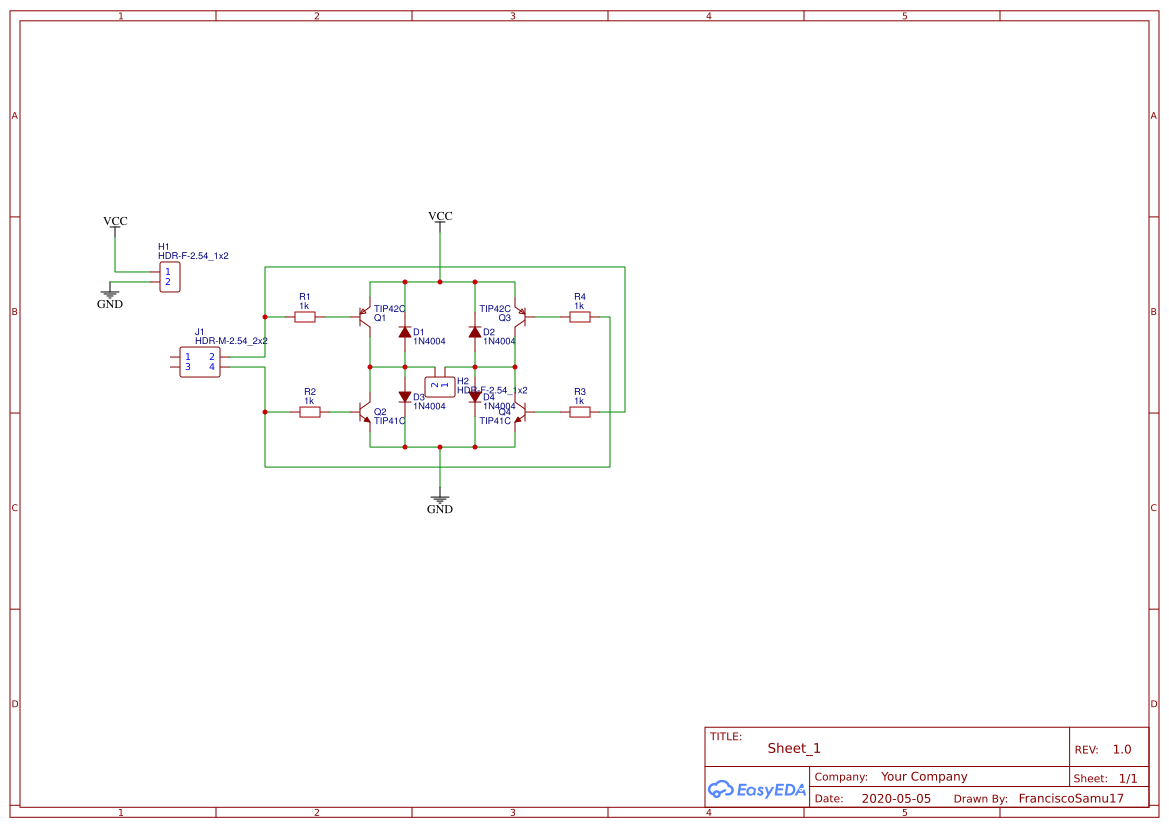This screenshot has width=1169, height=828.
Task: Select transistor Q2 TIP41C symbol
Action: [365, 412]
